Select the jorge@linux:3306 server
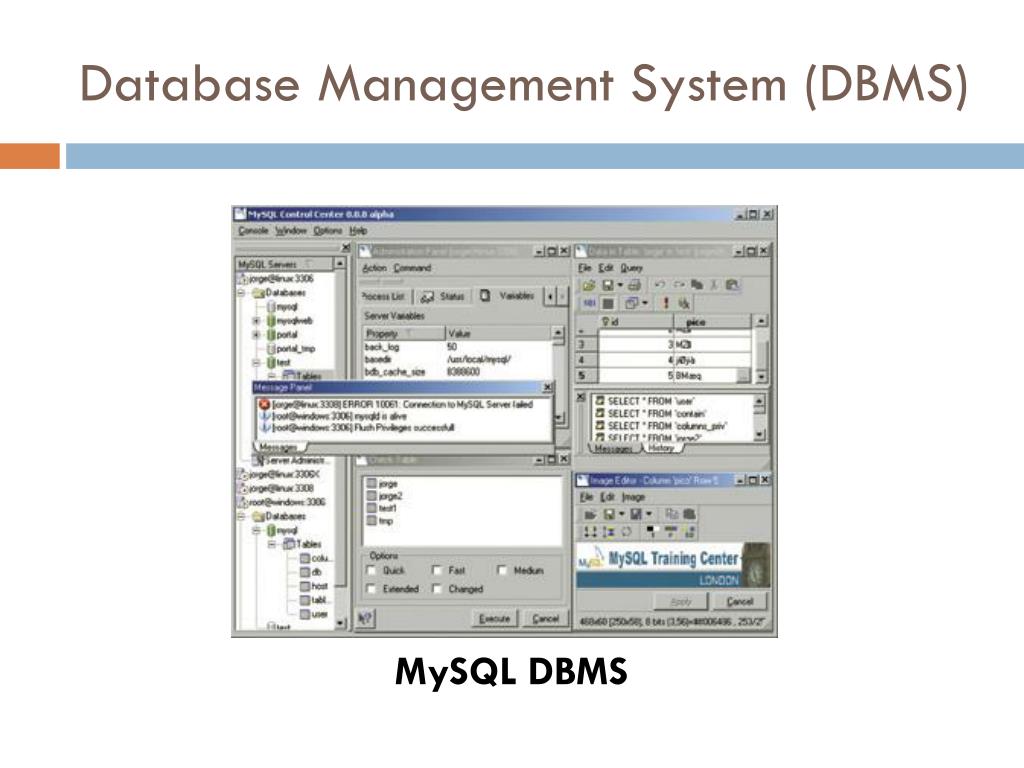1024x768 pixels. point(276,278)
